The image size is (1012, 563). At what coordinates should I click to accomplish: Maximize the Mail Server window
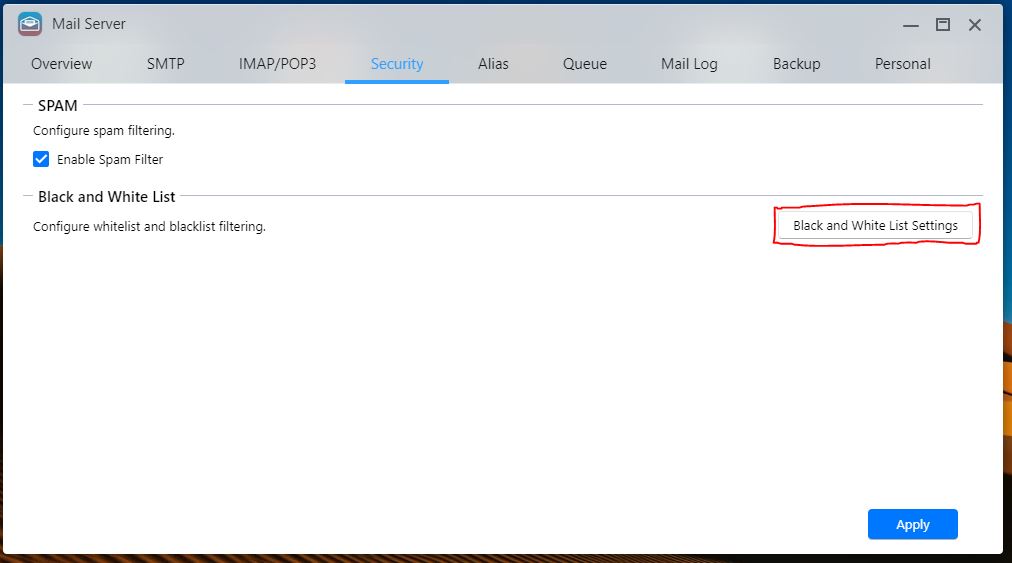click(943, 25)
